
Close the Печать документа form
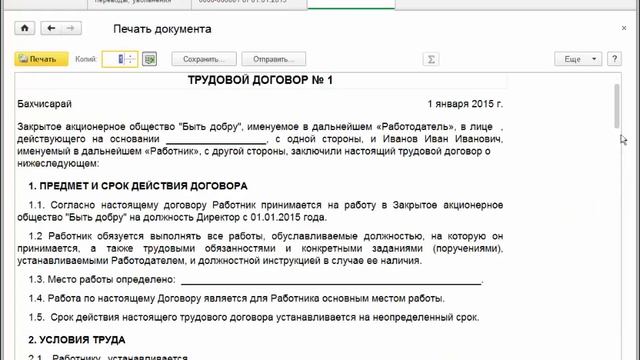624,28
